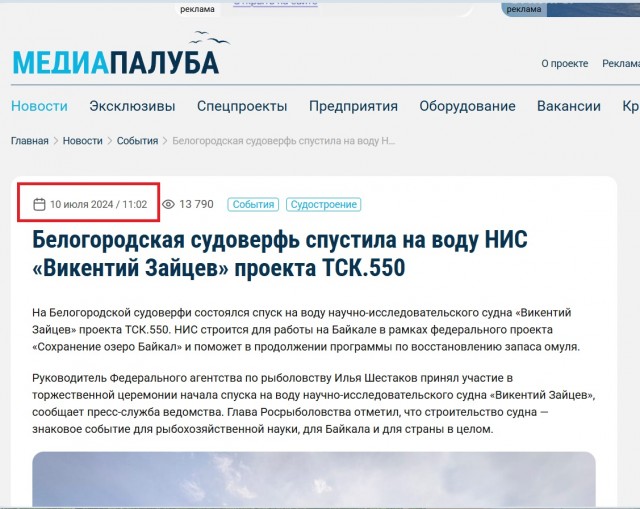Go to События in breadcrumbs

point(137,141)
